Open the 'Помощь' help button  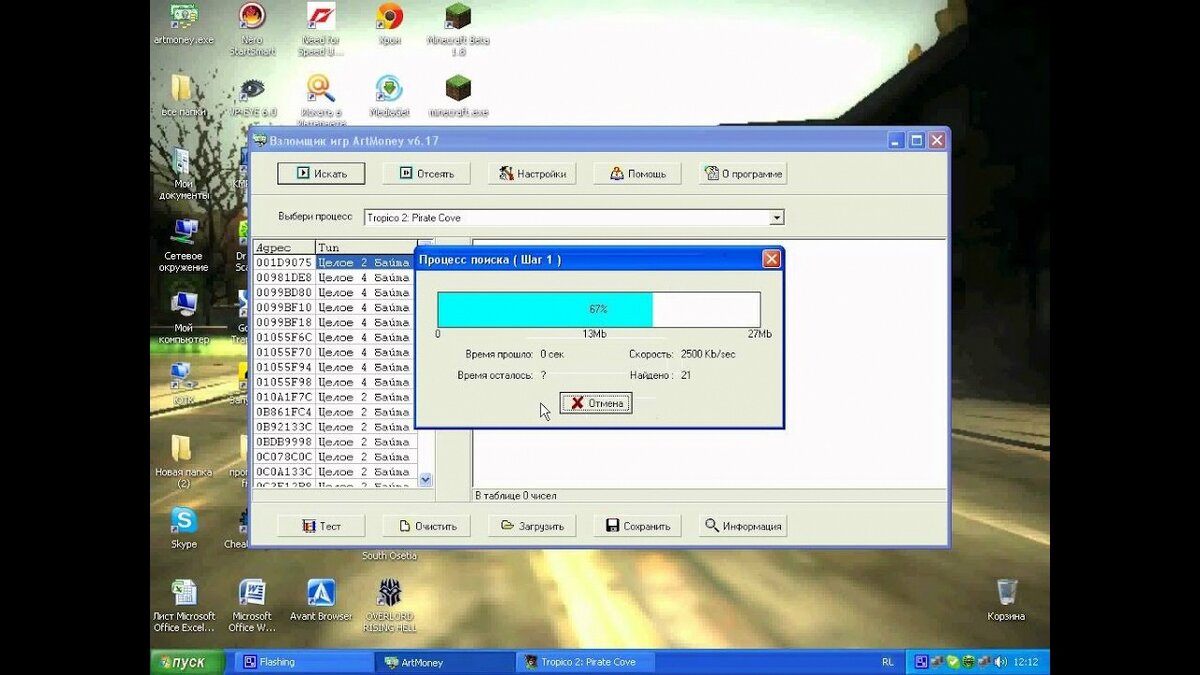point(637,173)
